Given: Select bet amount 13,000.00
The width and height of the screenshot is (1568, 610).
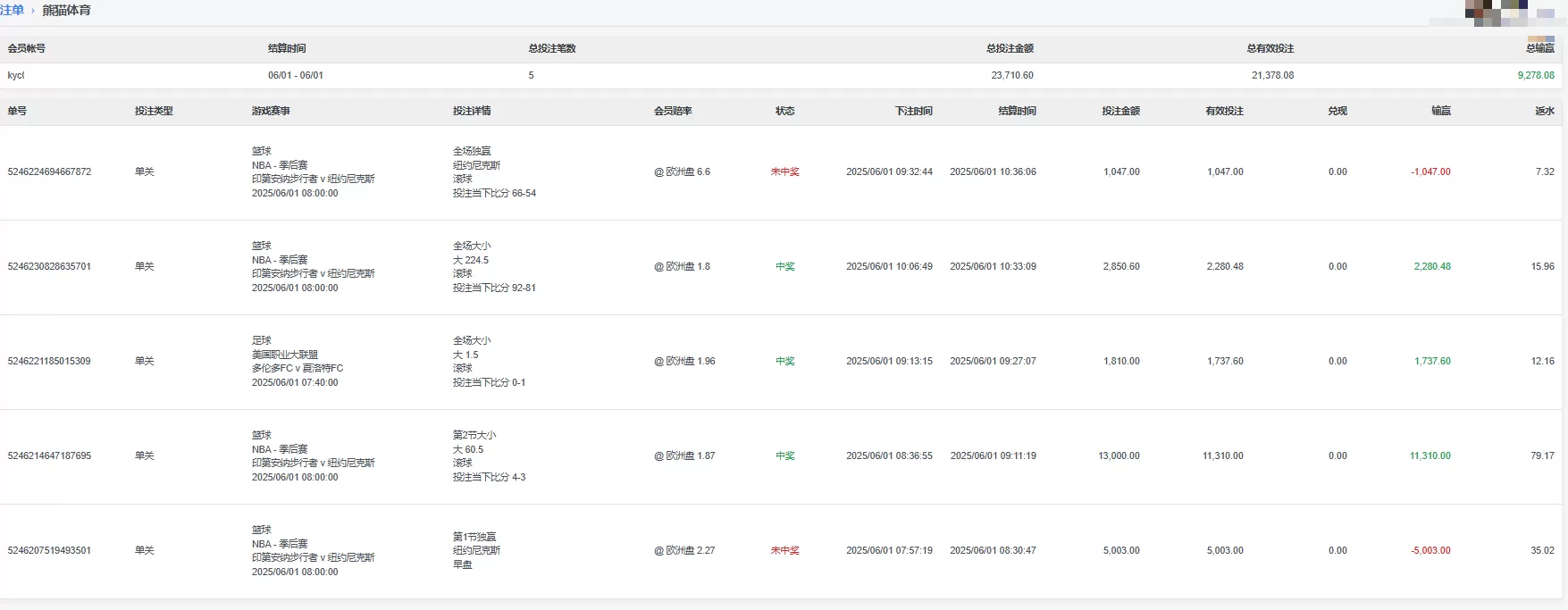Looking at the screenshot, I should click(1119, 455).
